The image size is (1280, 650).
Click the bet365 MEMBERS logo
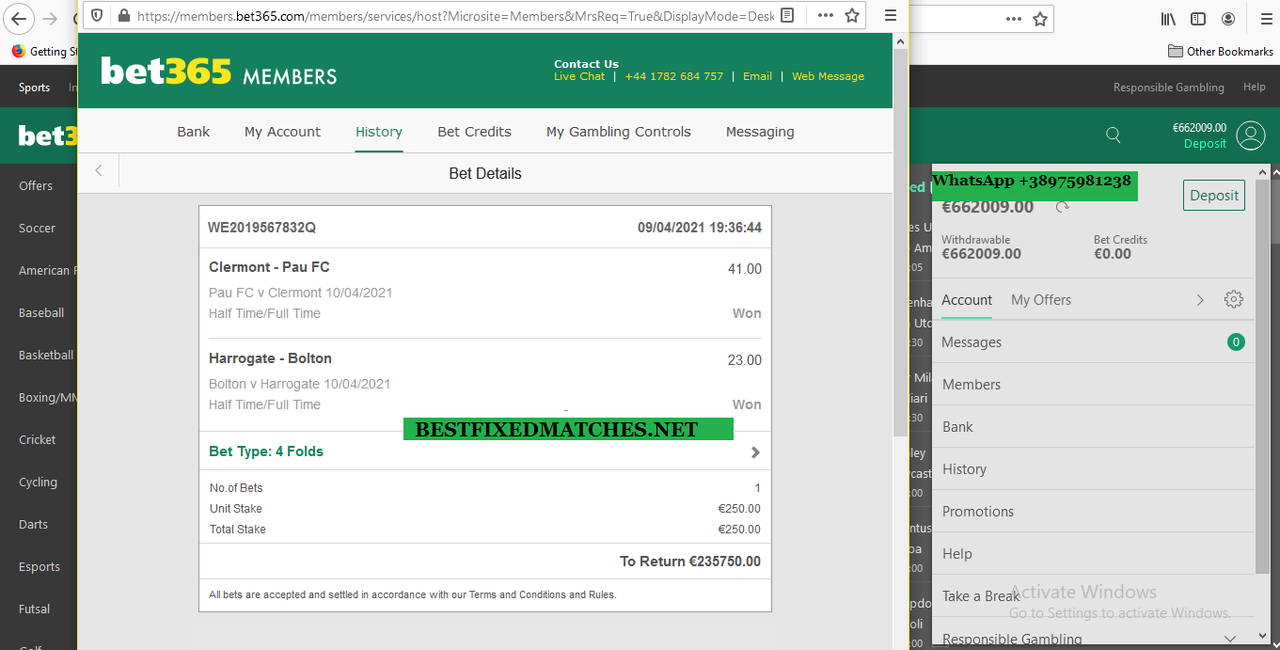tap(219, 72)
